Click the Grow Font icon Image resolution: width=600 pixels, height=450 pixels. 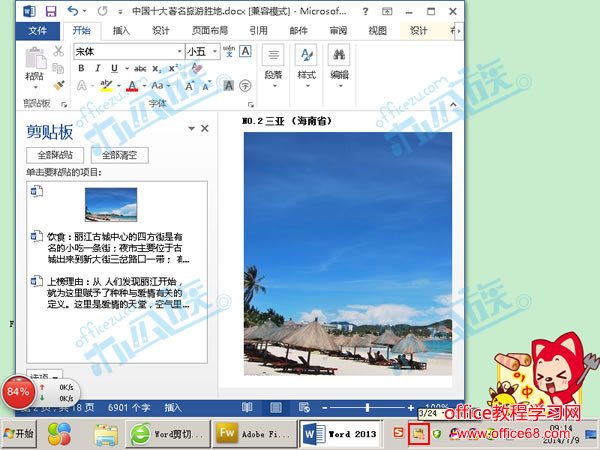click(190, 86)
